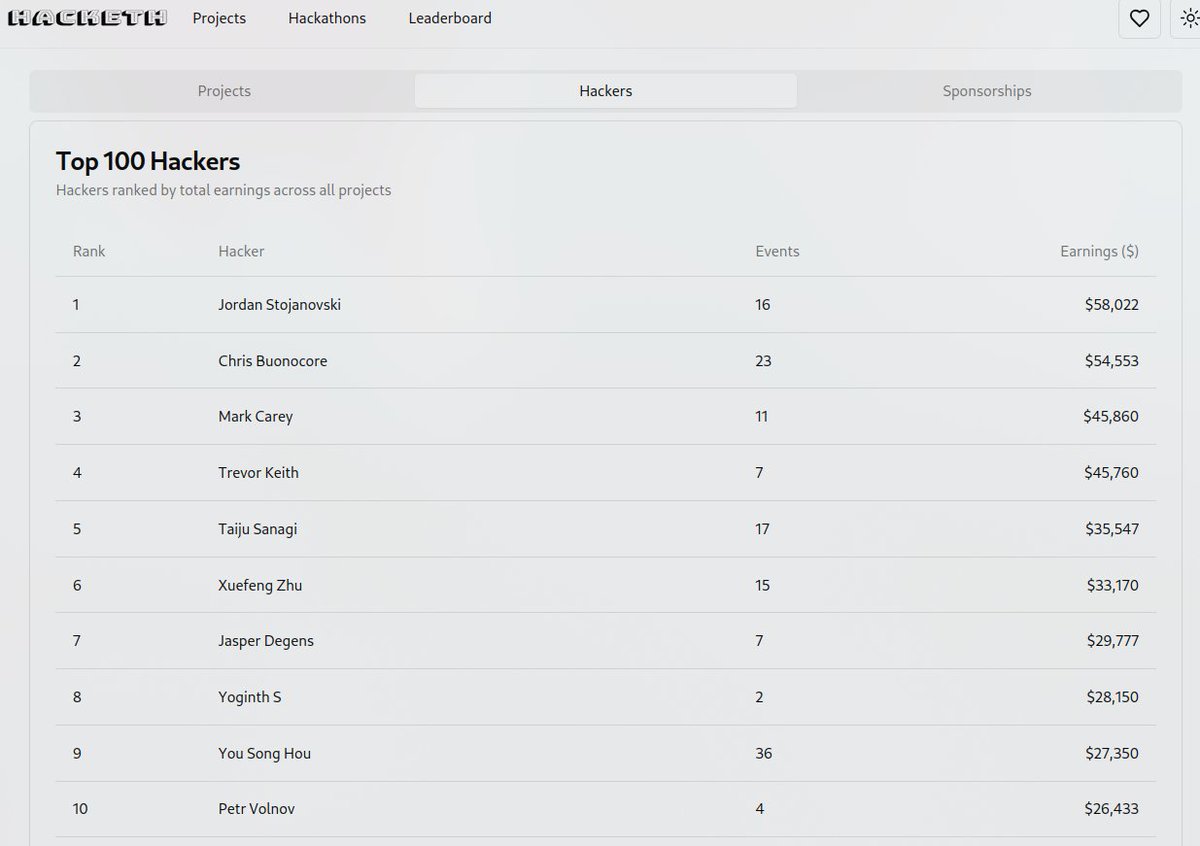
Task: Click events count 15 for Xuefeng Zhu
Action: (762, 585)
